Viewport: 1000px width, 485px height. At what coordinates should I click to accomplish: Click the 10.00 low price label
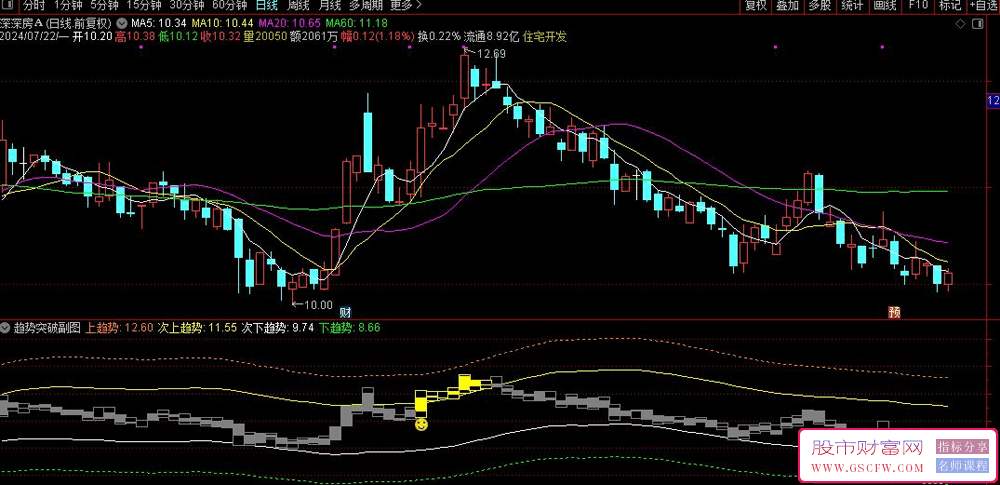(318, 305)
